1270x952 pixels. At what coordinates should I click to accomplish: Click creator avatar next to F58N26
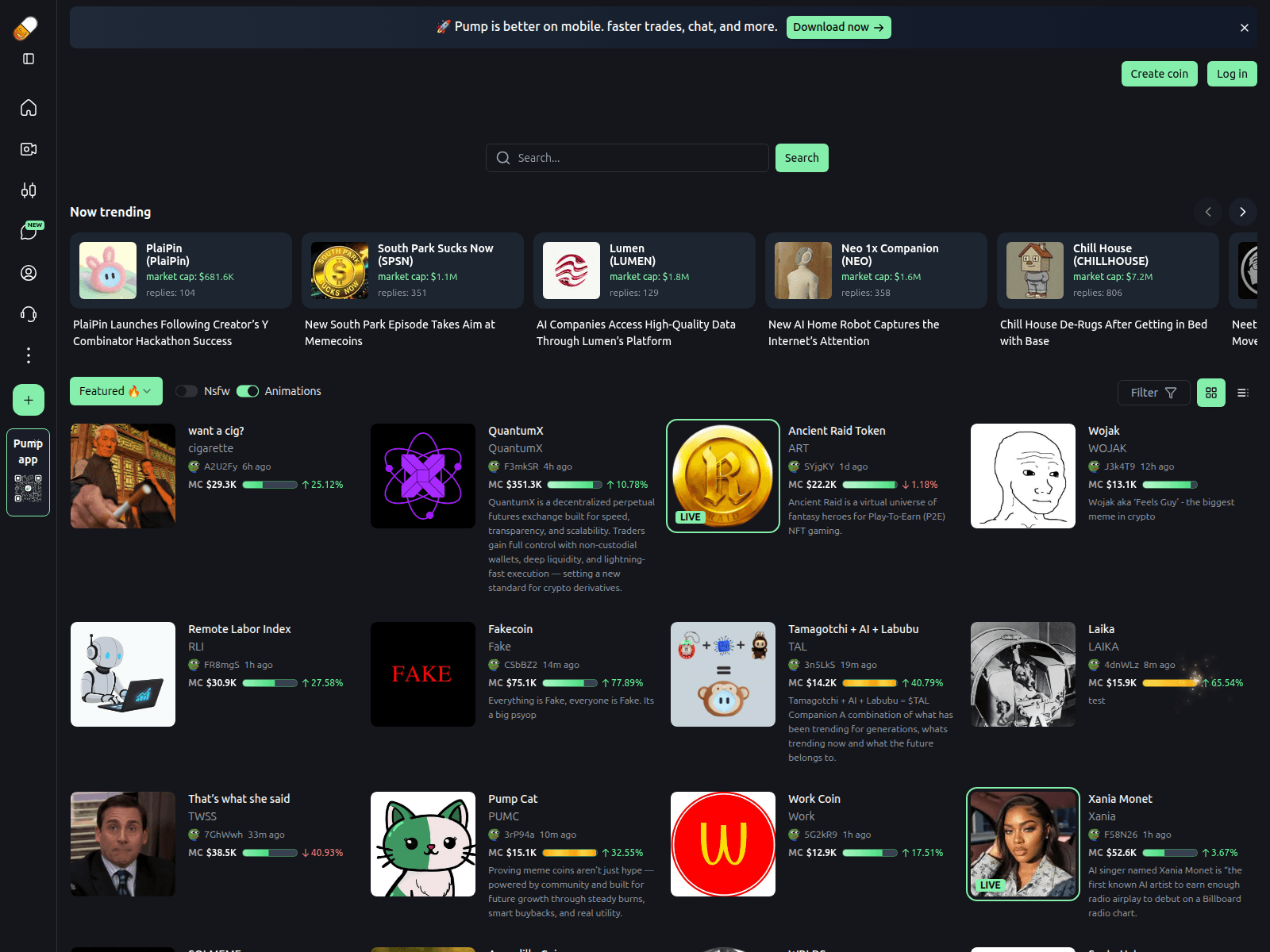tap(1094, 835)
